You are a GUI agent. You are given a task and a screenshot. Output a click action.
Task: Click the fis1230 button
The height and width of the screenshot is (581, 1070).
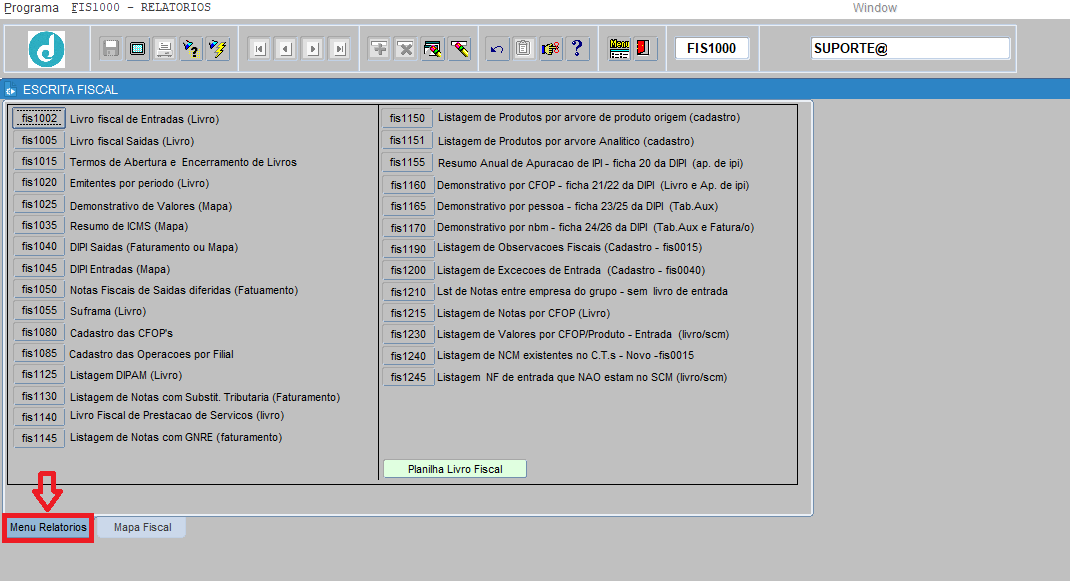coord(408,335)
